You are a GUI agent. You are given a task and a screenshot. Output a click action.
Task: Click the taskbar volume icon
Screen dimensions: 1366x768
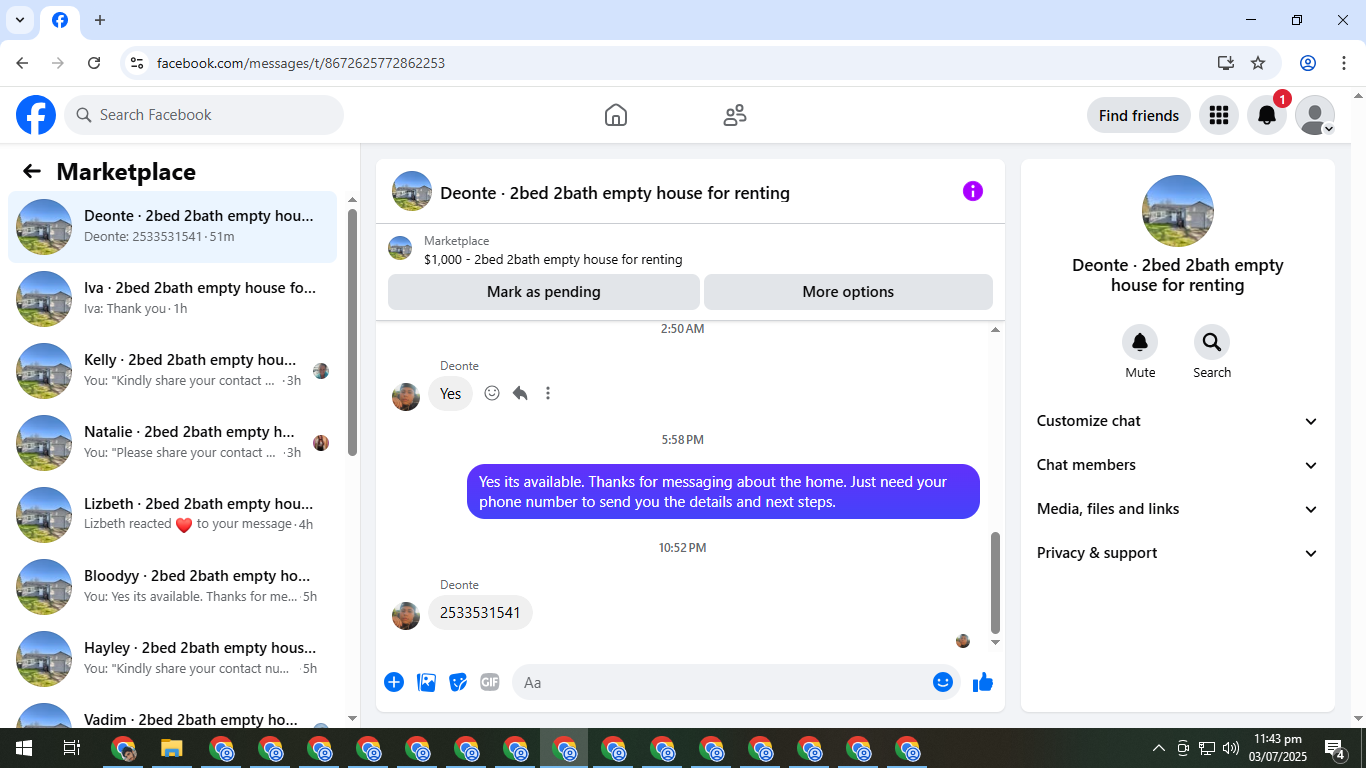pyautogui.click(x=1231, y=748)
